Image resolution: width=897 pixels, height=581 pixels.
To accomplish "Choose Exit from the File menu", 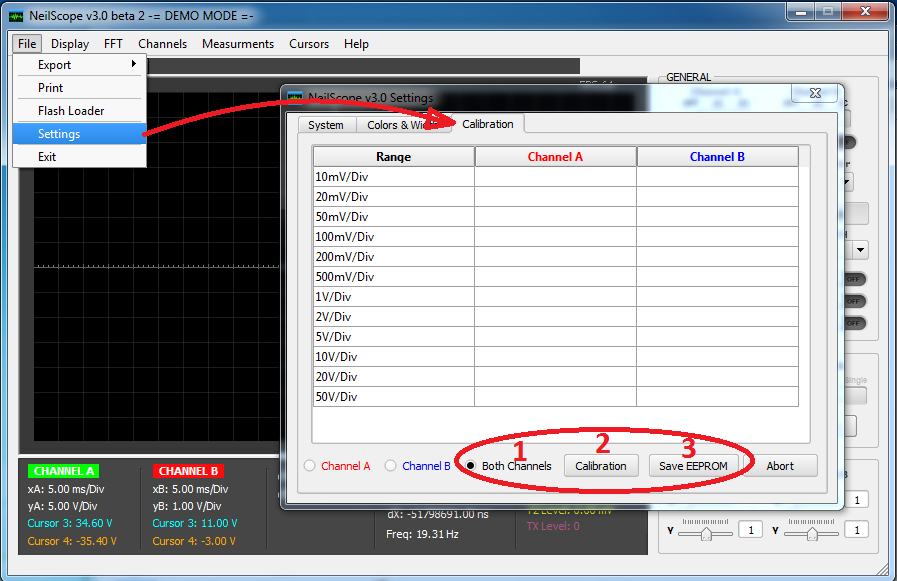I will (x=80, y=157).
